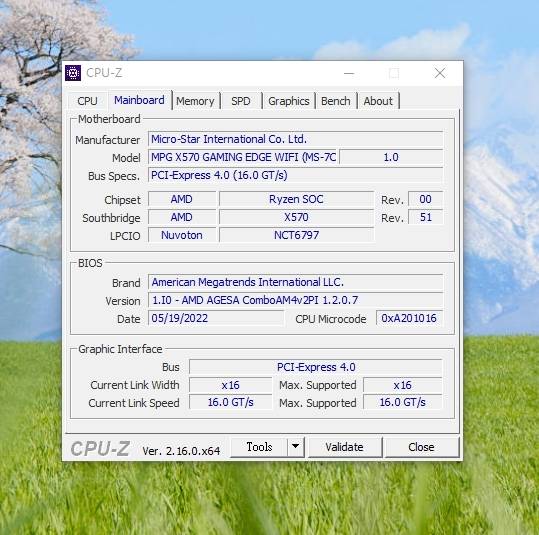Switch to the CPU tab
Screen dimensions: 539x535
[87, 101]
